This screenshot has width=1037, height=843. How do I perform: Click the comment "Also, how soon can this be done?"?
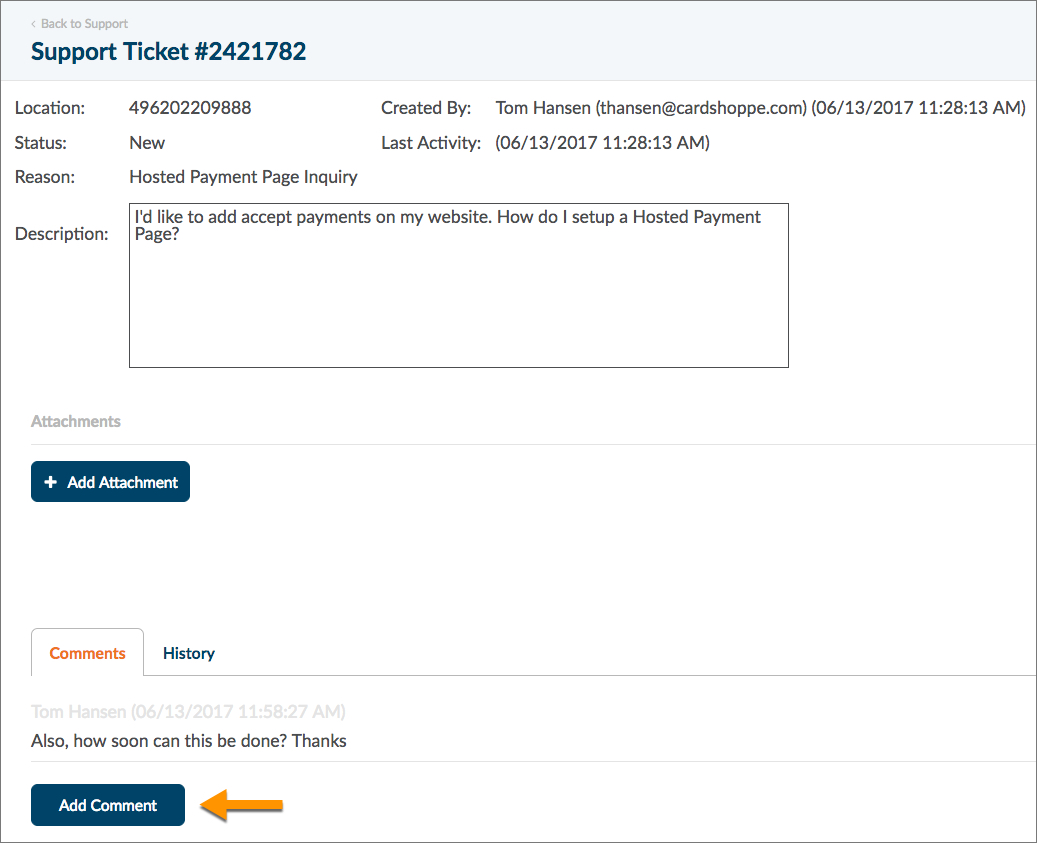pyautogui.click(x=189, y=741)
